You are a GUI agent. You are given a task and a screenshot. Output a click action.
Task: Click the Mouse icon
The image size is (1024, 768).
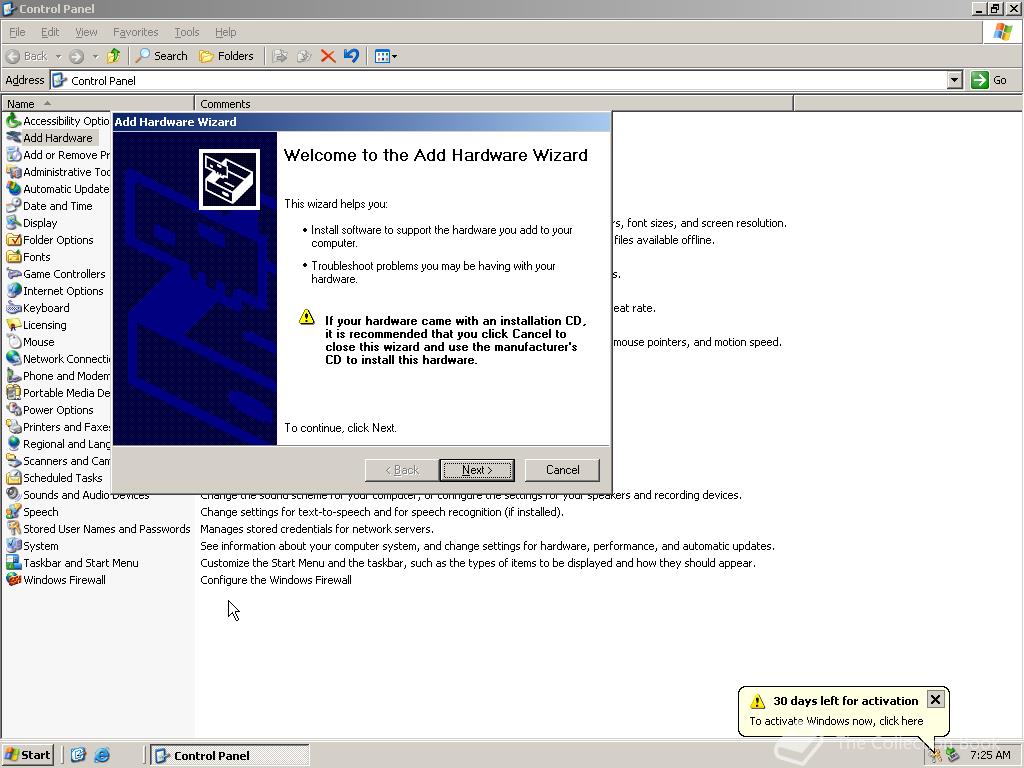(x=13, y=342)
